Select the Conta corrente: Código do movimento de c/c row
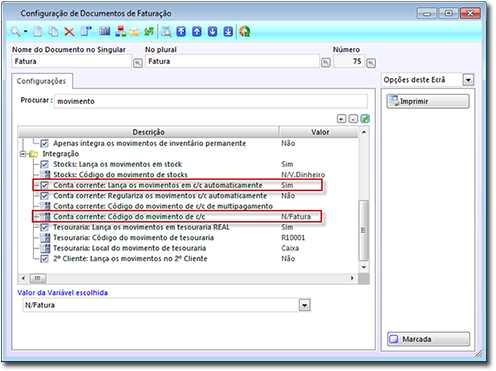This screenshot has width=496, height=371. click(177, 217)
